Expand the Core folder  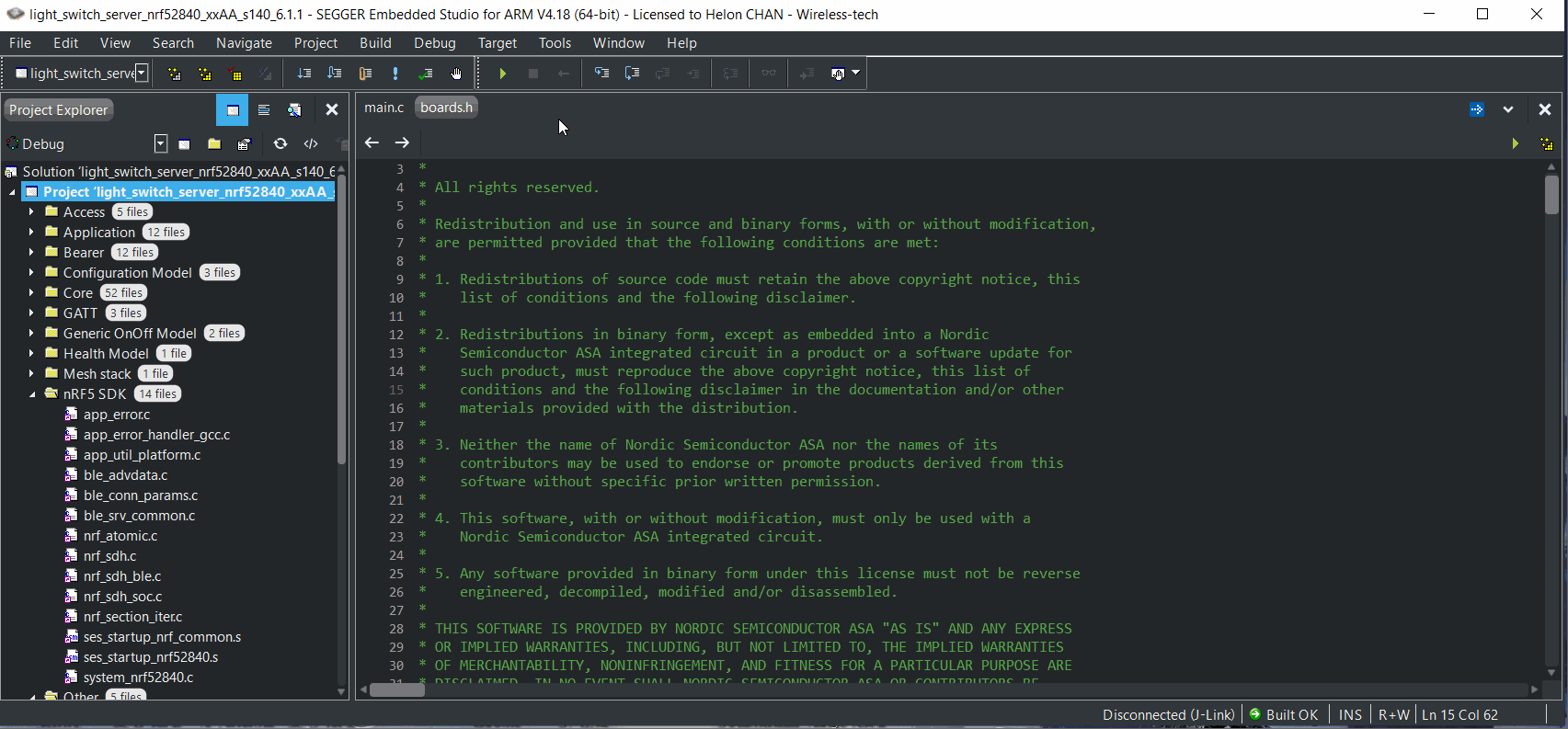coord(31,293)
